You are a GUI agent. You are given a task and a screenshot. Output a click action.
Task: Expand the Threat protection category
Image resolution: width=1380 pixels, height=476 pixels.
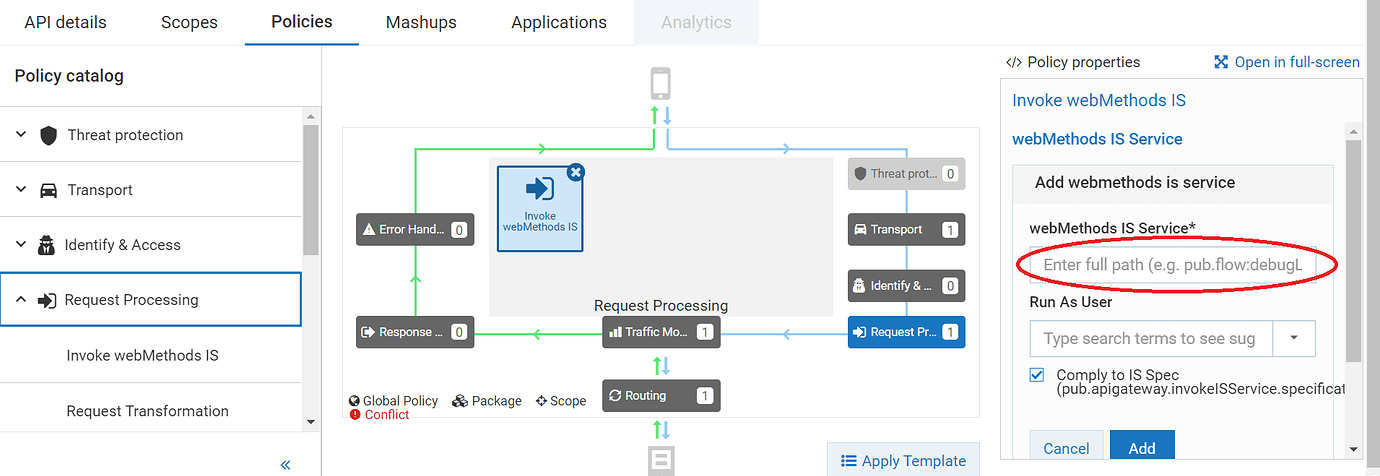pos(22,135)
